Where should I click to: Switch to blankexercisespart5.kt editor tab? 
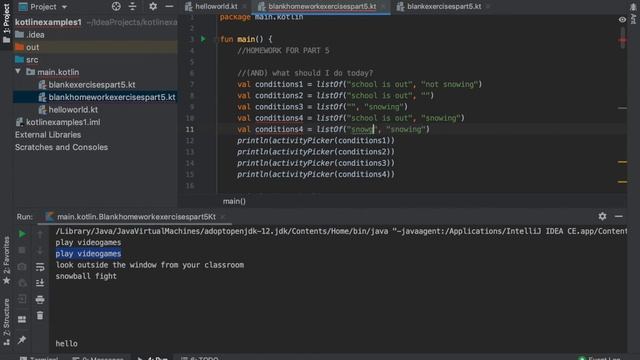(x=443, y=7)
